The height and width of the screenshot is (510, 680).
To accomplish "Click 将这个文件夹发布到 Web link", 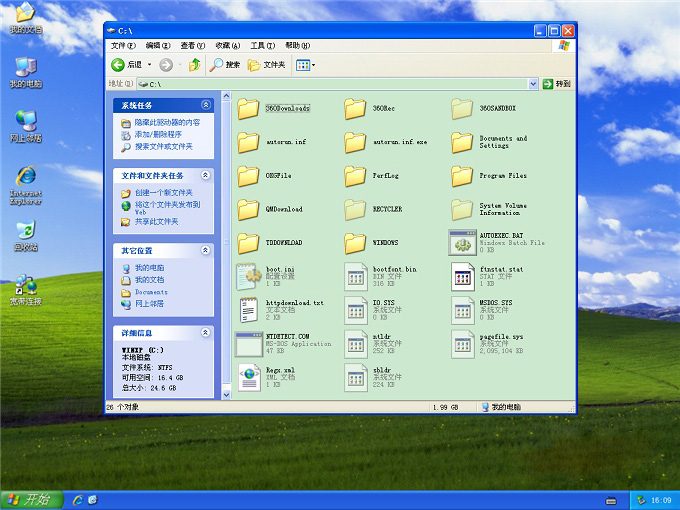I will coord(167,208).
